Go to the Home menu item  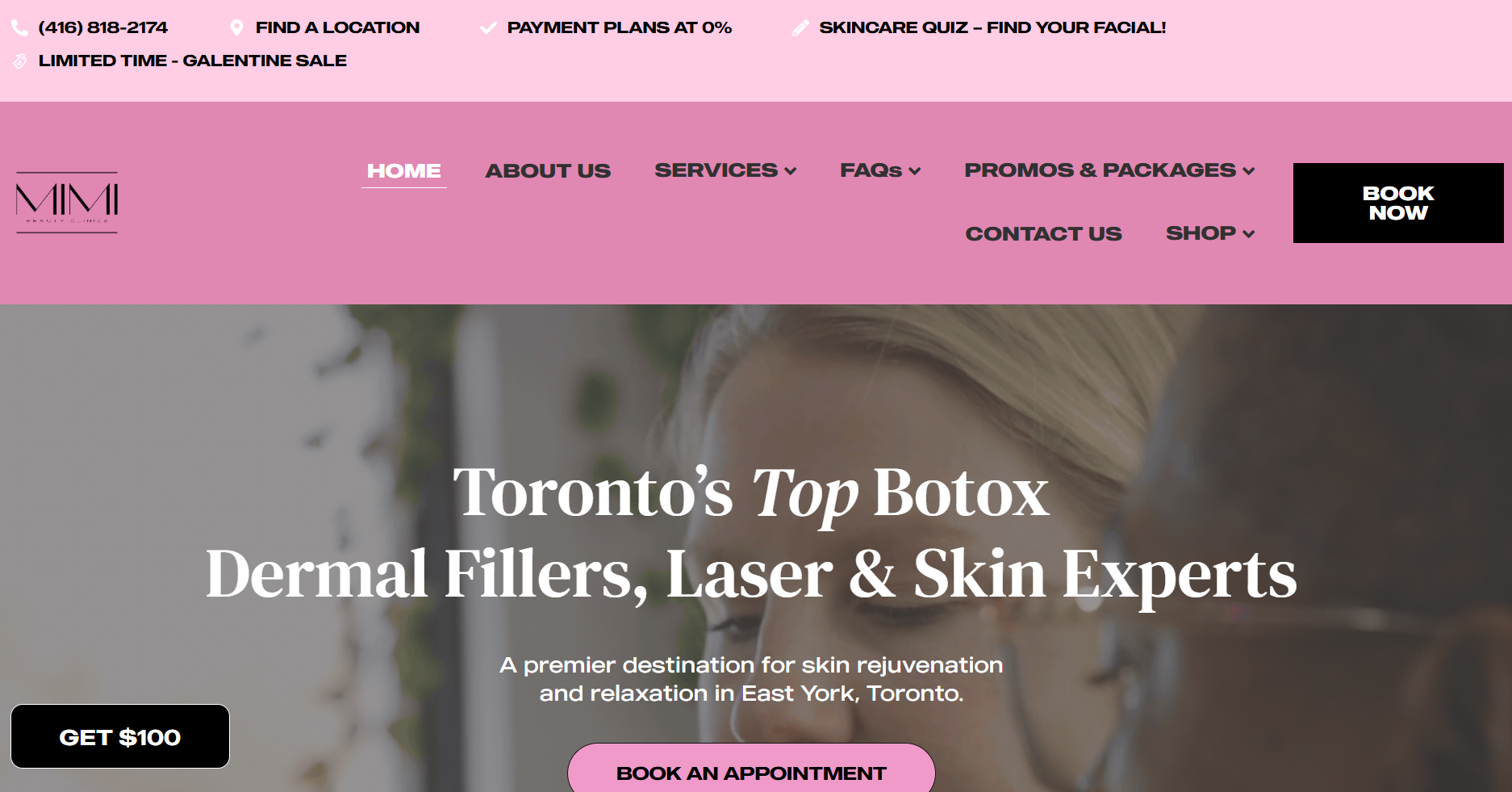(404, 171)
